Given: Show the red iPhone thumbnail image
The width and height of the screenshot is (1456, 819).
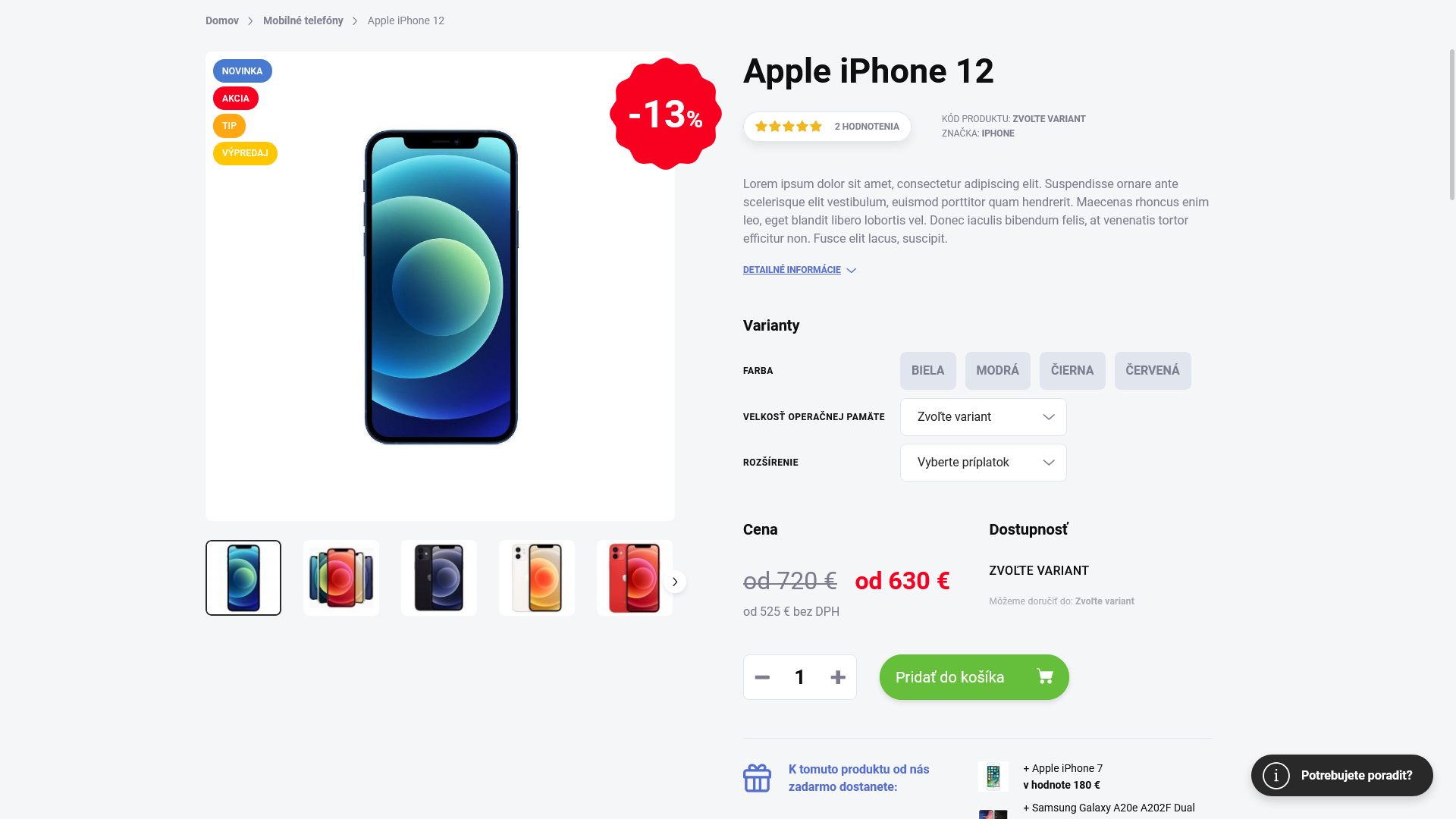Looking at the screenshot, I should tap(635, 578).
